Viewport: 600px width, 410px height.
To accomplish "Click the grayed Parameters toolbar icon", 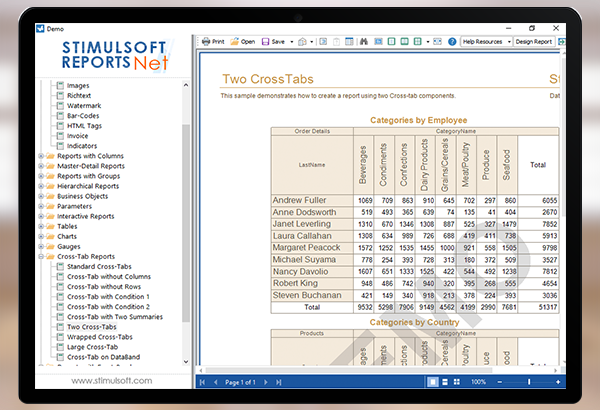I will pos(336,41).
